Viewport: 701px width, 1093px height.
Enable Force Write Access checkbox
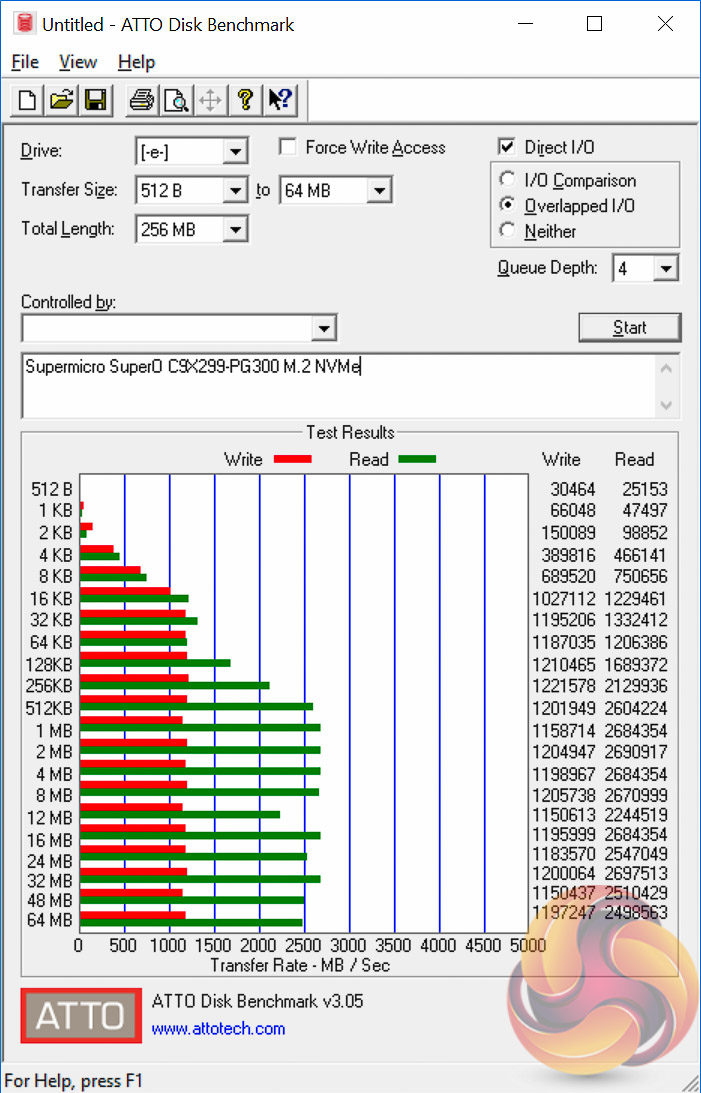[287, 147]
